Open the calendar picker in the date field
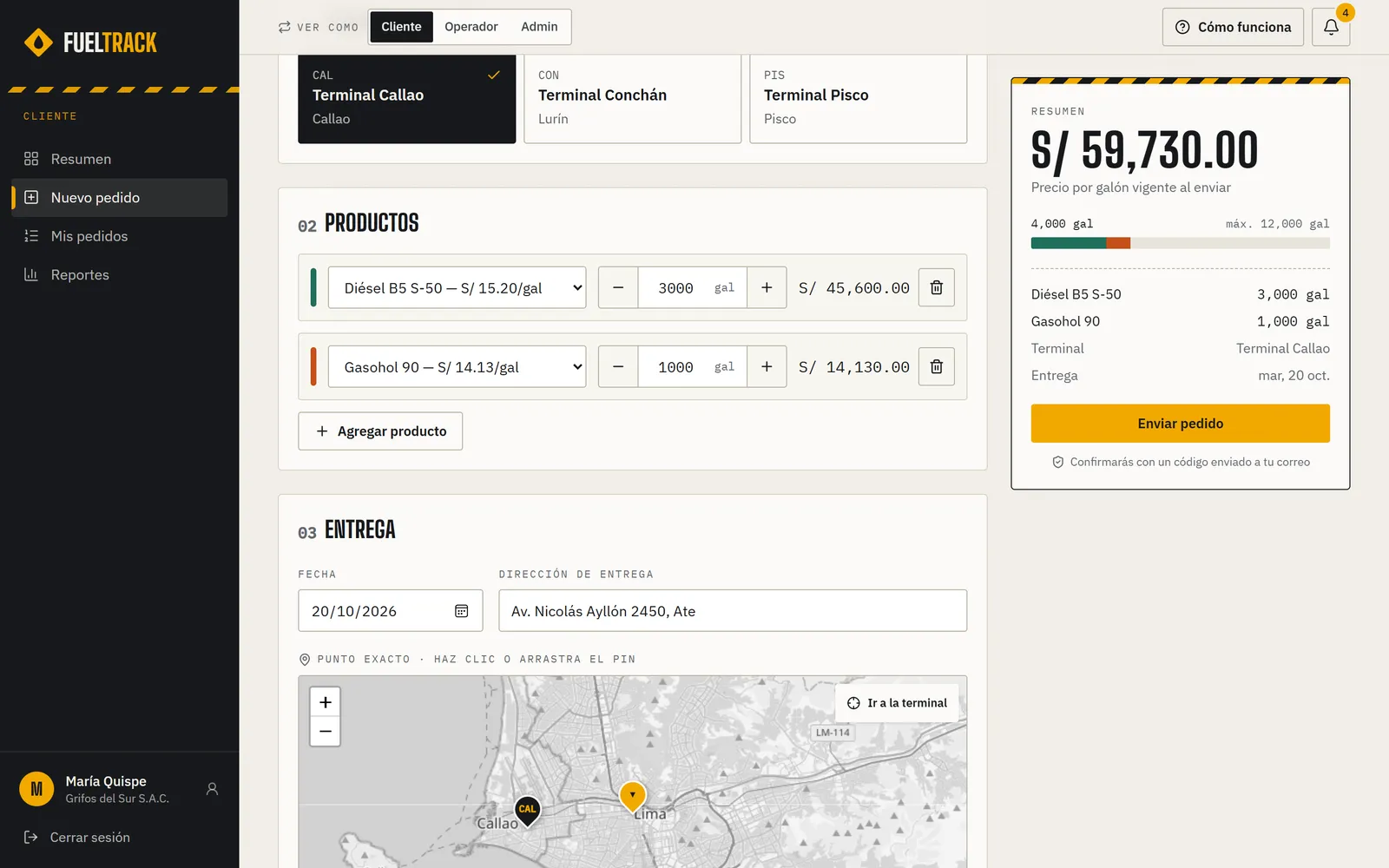The image size is (1389, 868). 462,611
